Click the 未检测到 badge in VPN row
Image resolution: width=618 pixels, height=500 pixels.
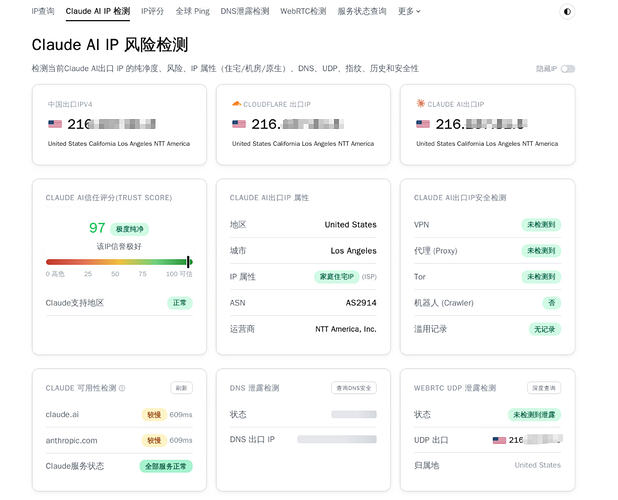point(541,225)
